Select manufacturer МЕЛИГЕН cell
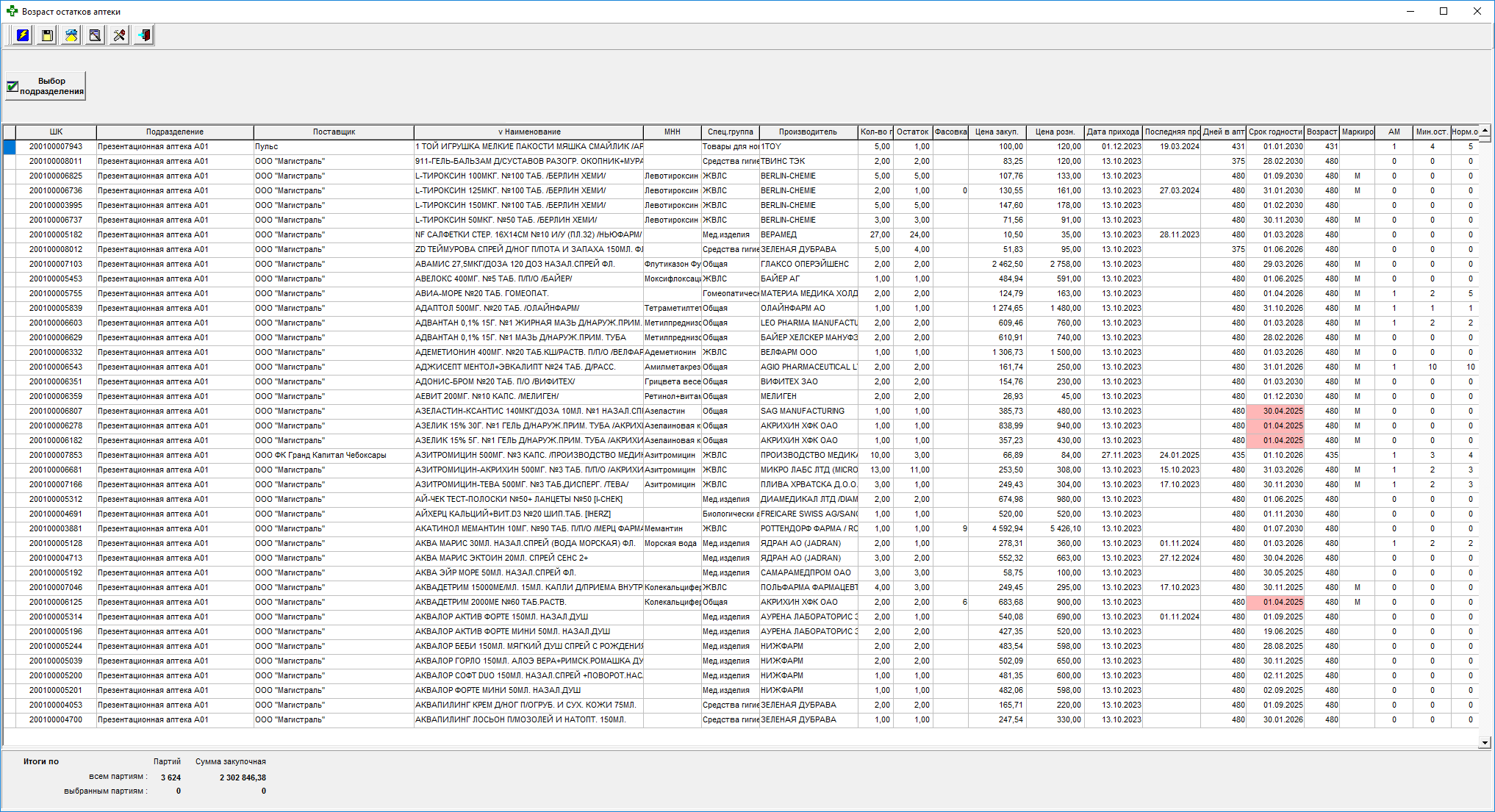 809,397
